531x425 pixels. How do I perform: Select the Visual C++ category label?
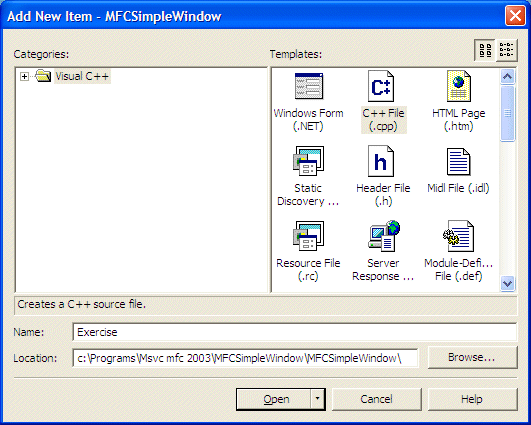(x=82, y=76)
